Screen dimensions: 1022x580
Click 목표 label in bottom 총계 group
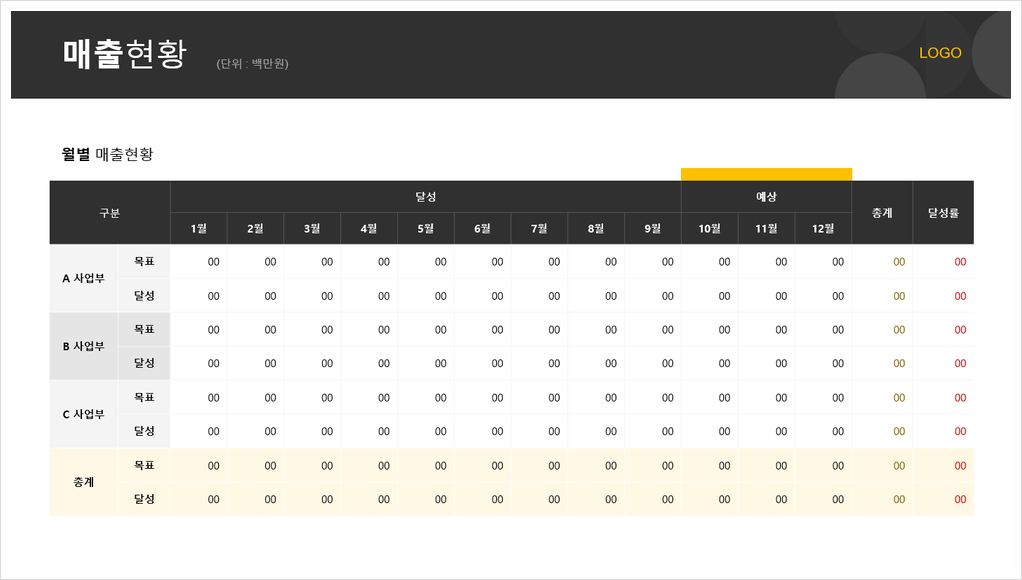pos(144,465)
